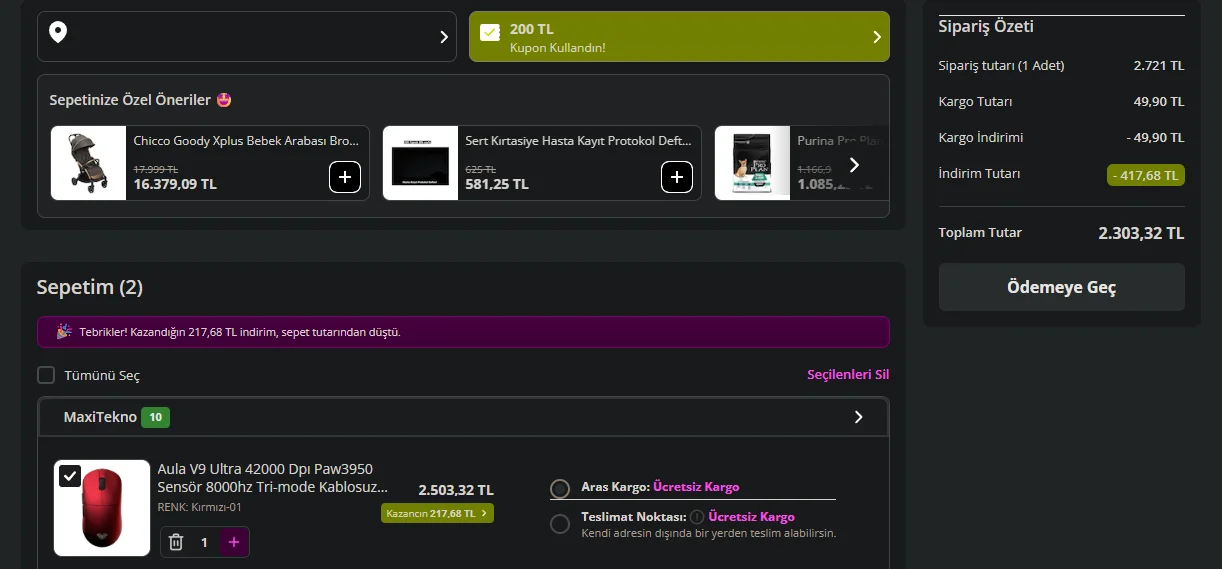The height and width of the screenshot is (569, 1222).
Task: Click MaxiTekno seller rating badge 10
Action: pos(155,417)
